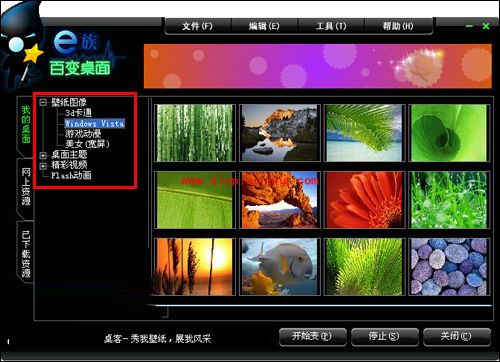Select the 壁纸图像 tree label
500x362 pixels.
(69, 102)
